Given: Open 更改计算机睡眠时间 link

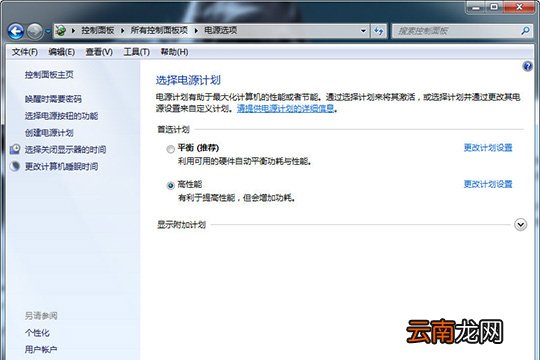Looking at the screenshot, I should pos(61,166).
